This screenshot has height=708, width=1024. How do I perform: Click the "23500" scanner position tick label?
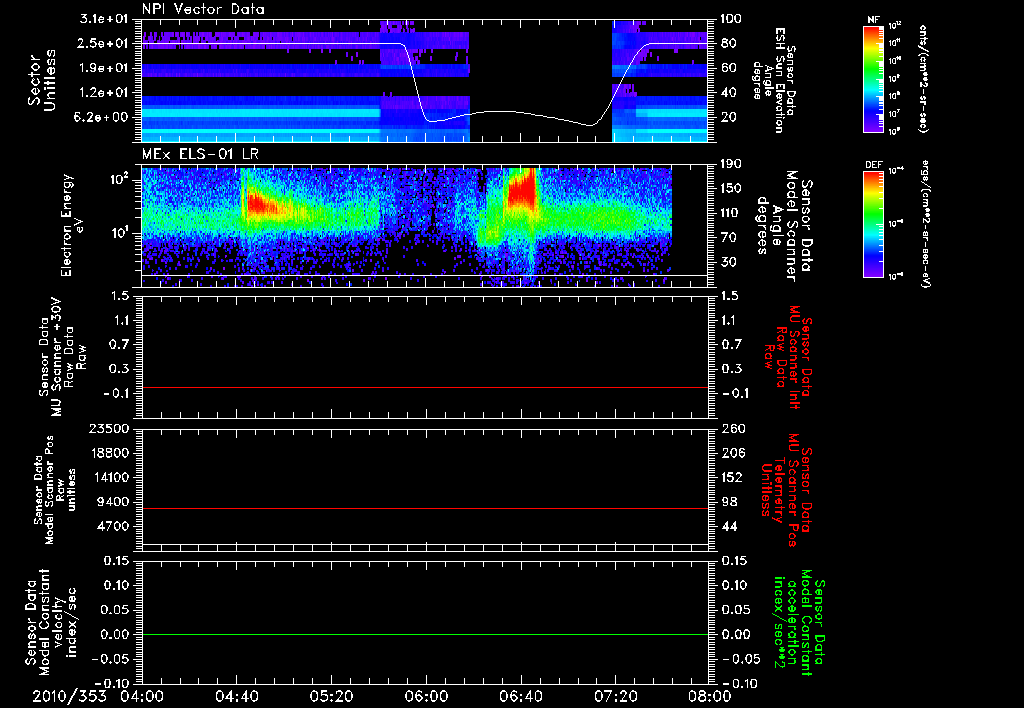(x=110, y=428)
